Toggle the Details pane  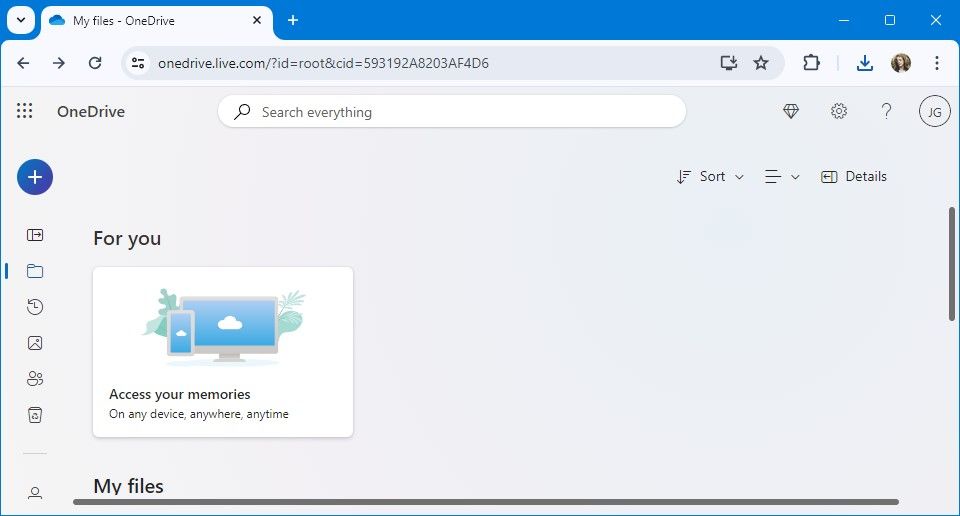(x=853, y=177)
